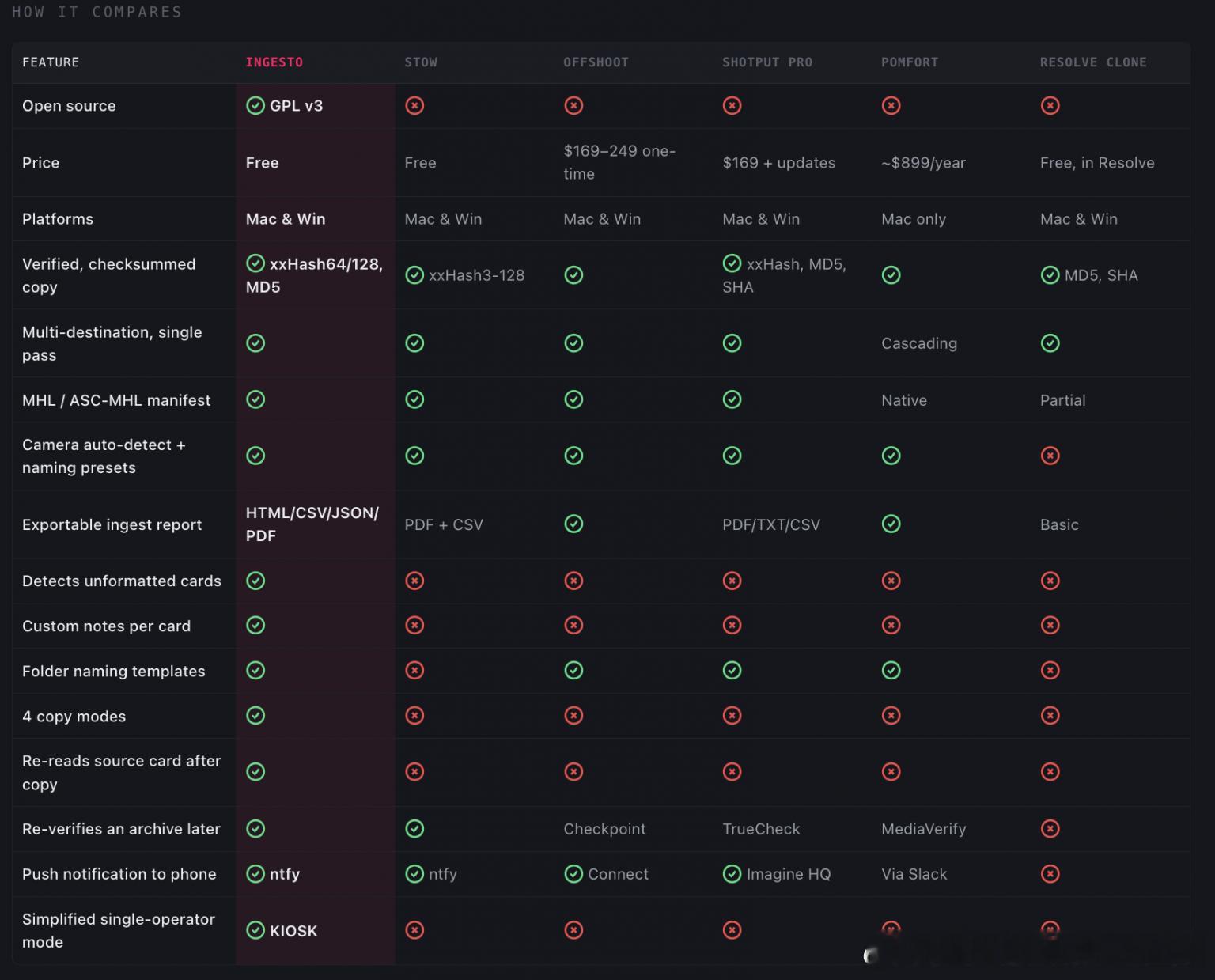The width and height of the screenshot is (1215, 980).
Task: Click Pomfort's red X in Open source row
Action: tap(891, 106)
